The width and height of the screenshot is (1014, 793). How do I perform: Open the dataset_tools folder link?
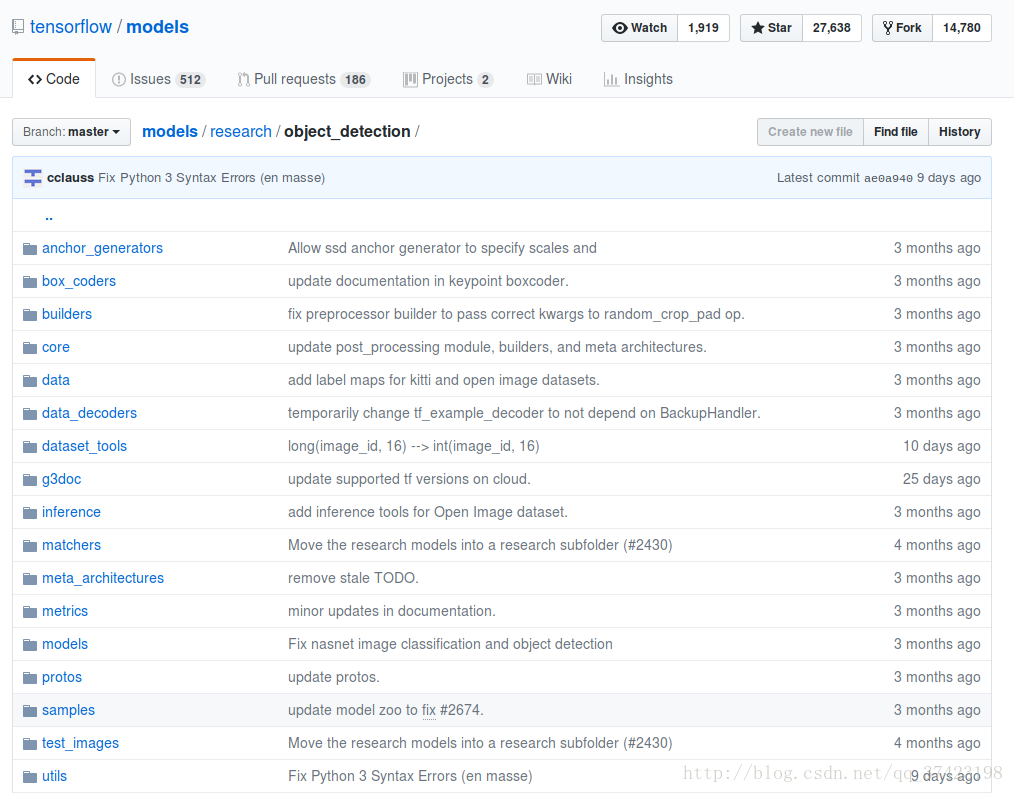tap(84, 446)
